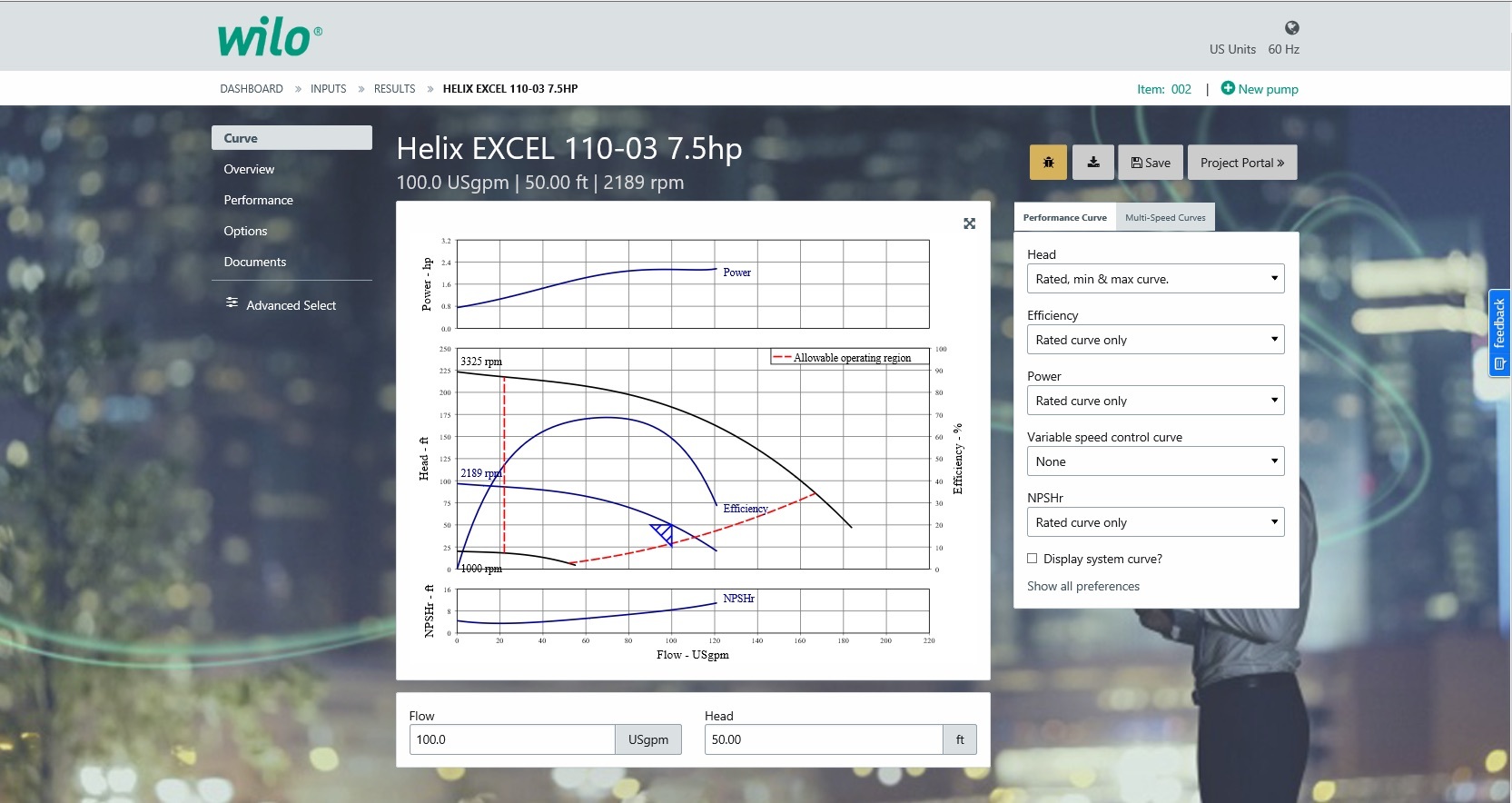Click the Flow input field

pyautogui.click(x=512, y=739)
